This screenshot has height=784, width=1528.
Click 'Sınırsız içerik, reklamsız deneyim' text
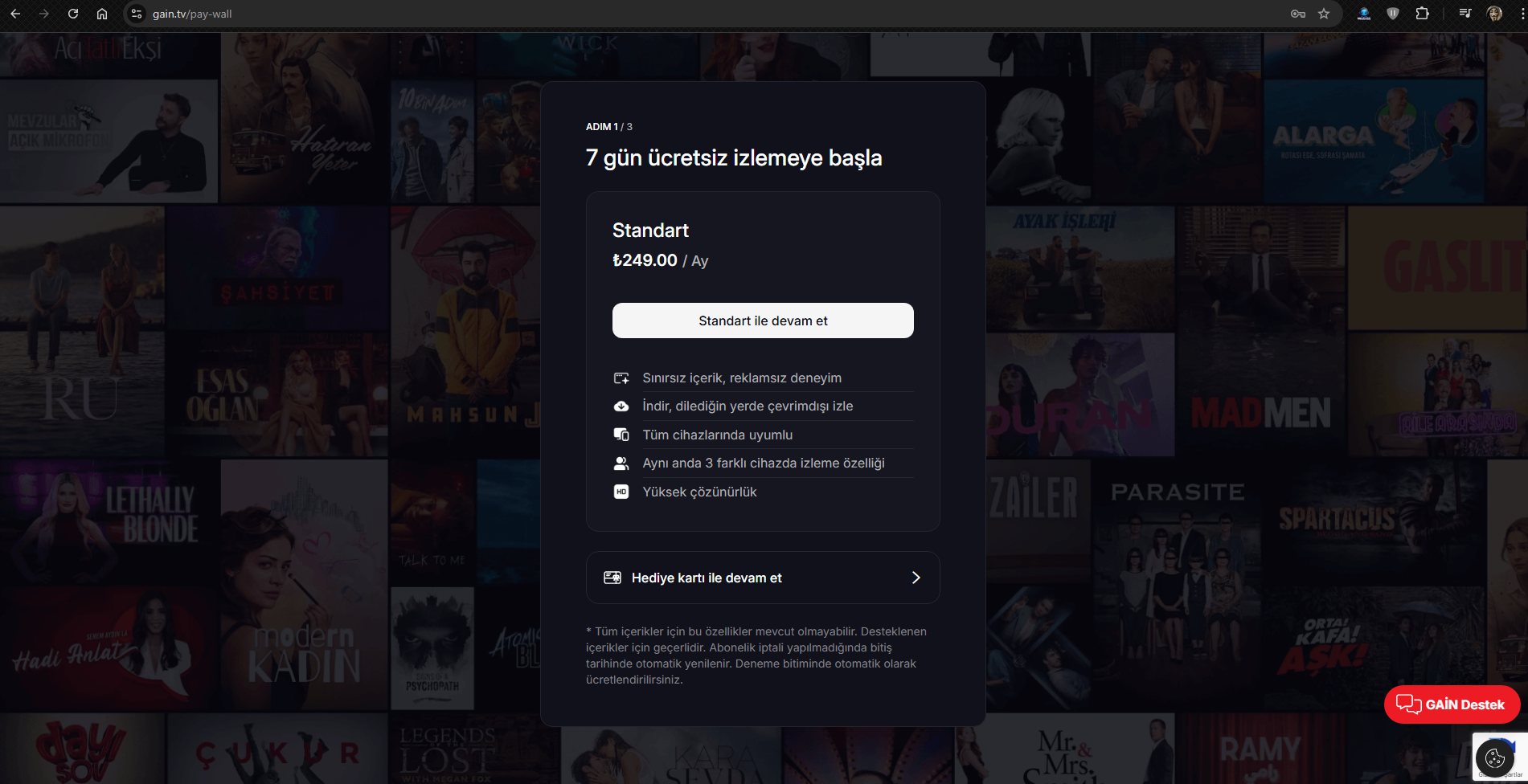pyautogui.click(x=742, y=378)
